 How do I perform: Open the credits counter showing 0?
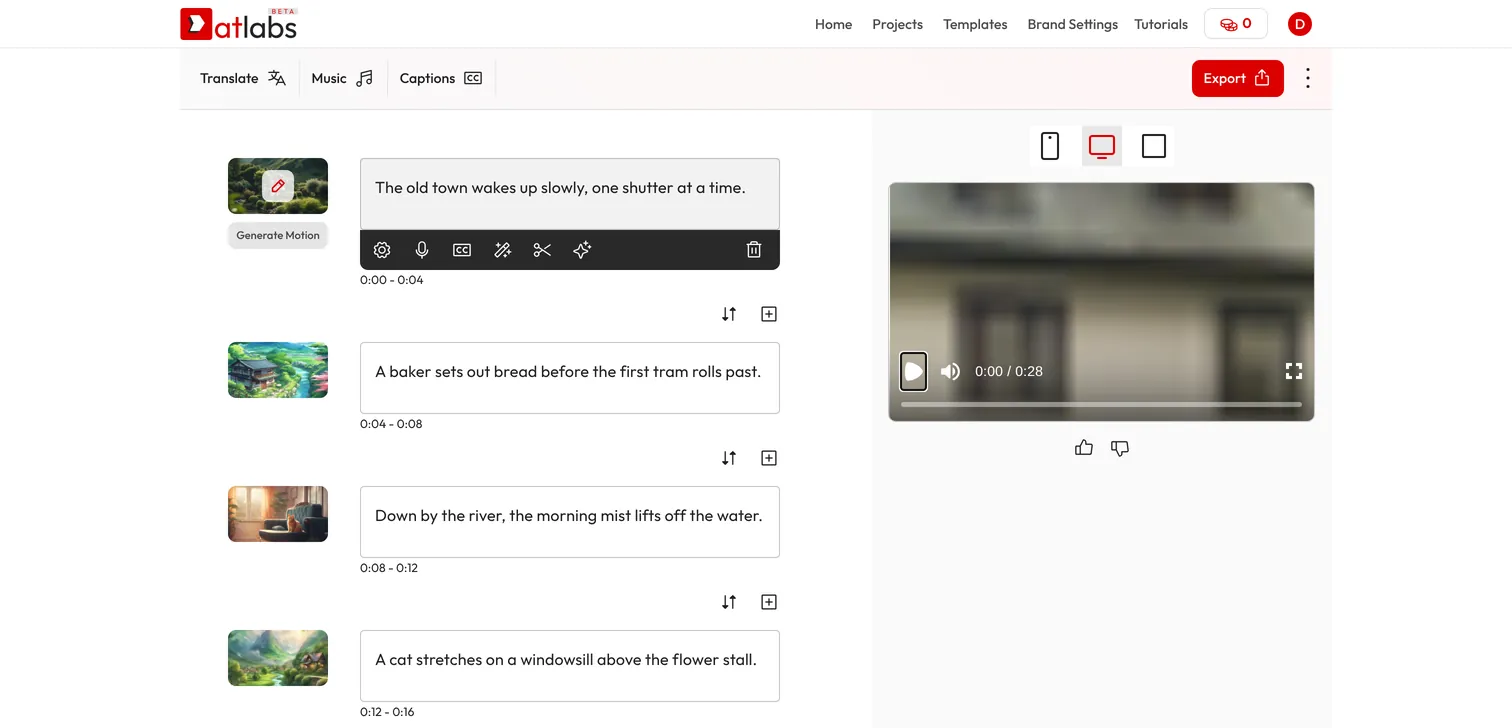[x=1236, y=24]
